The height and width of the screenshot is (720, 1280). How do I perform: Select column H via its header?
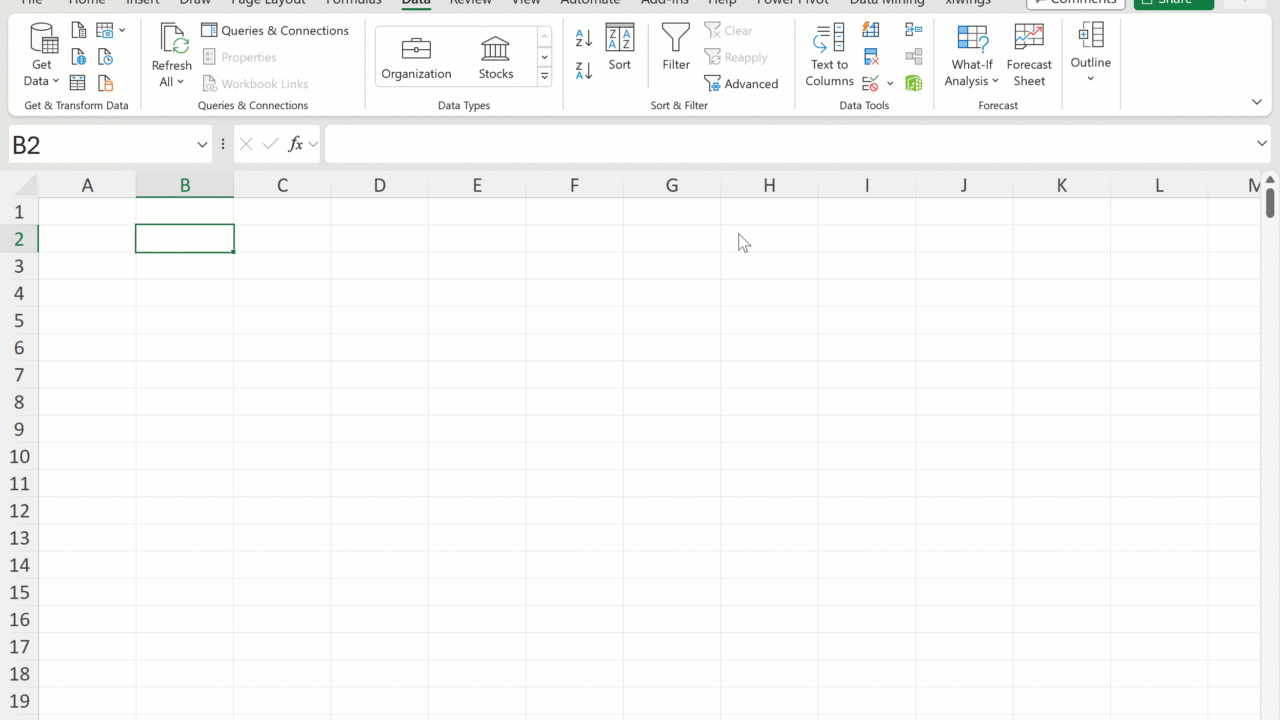click(769, 185)
